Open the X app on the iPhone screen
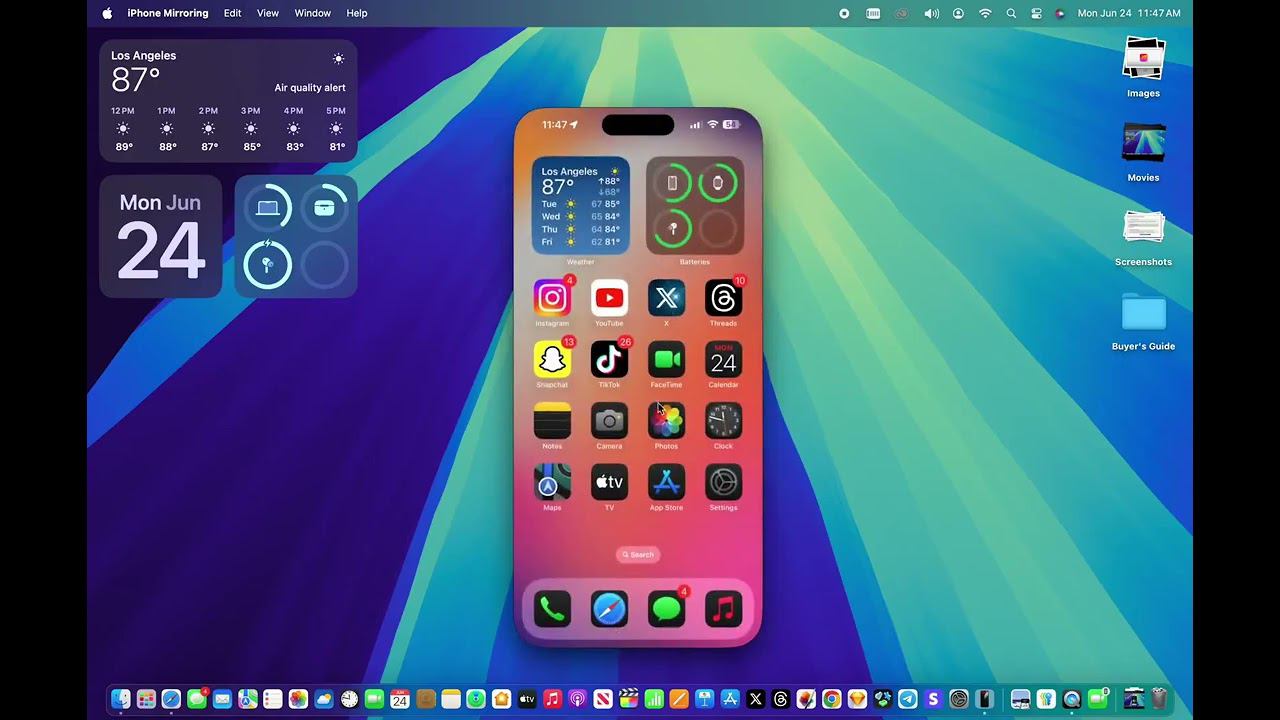 tap(666, 298)
